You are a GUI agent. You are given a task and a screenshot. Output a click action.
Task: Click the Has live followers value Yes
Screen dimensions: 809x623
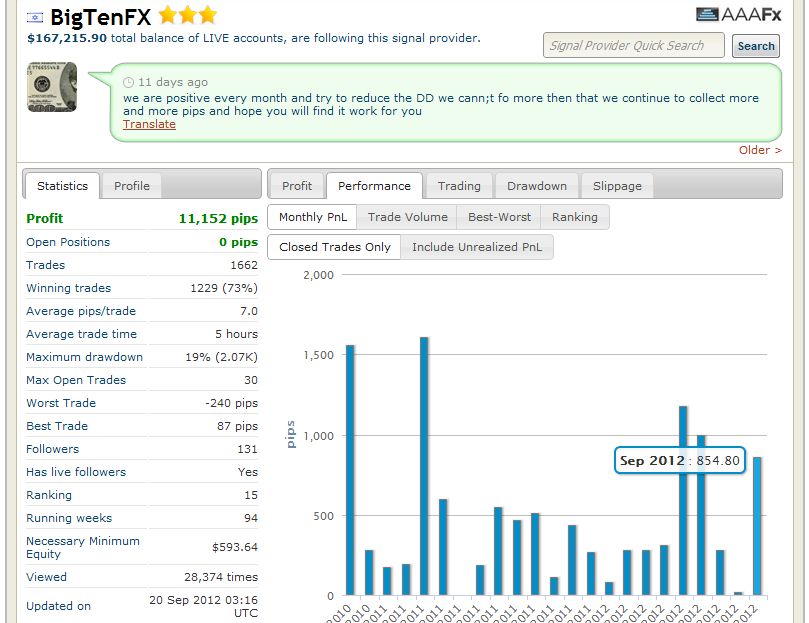point(248,472)
